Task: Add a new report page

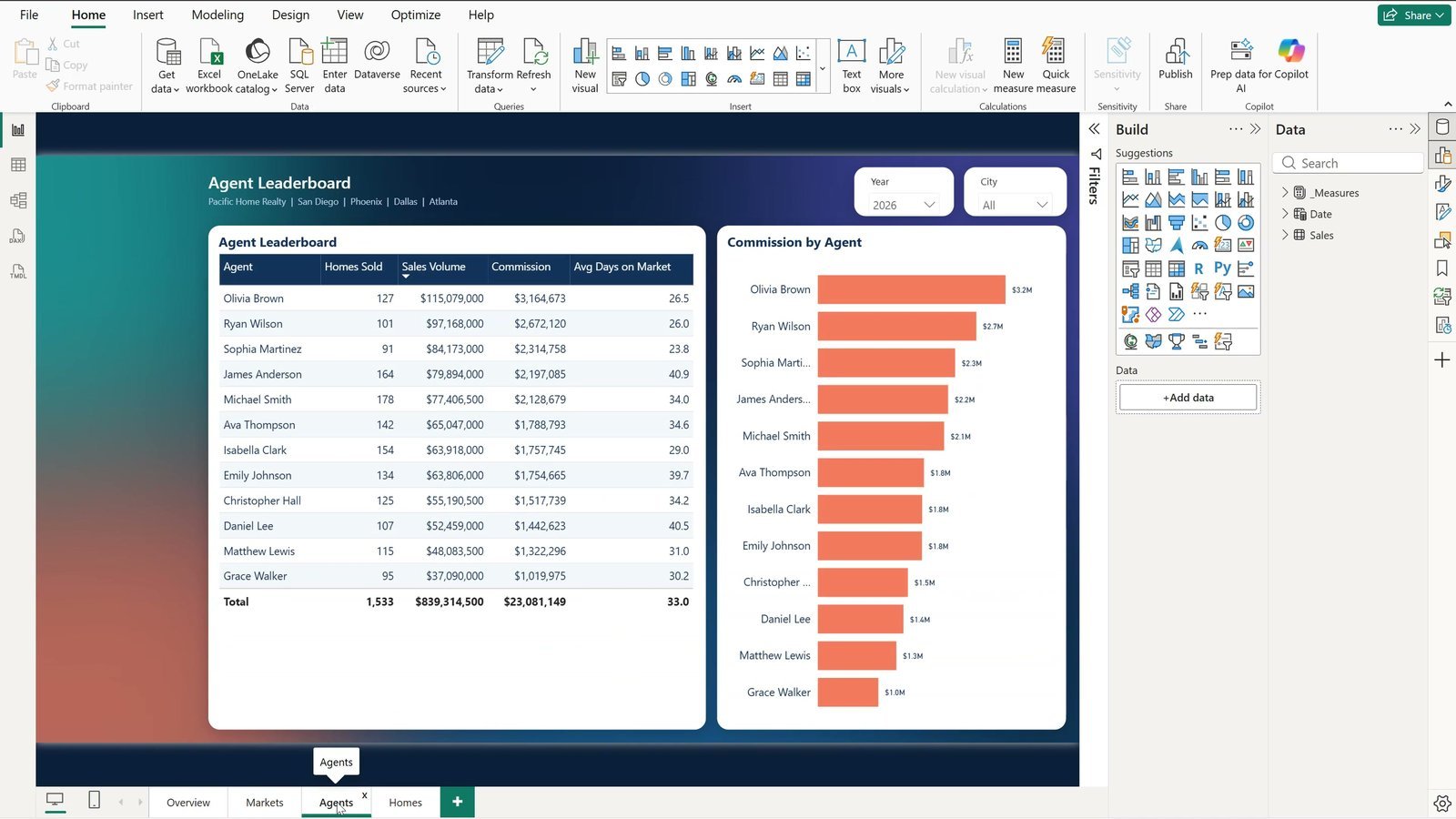Action: [458, 802]
